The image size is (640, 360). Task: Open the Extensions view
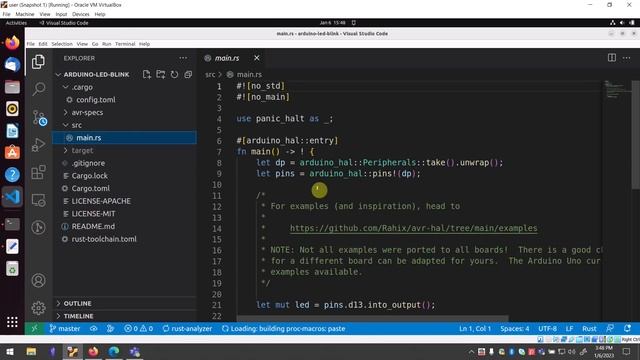pos(38,172)
